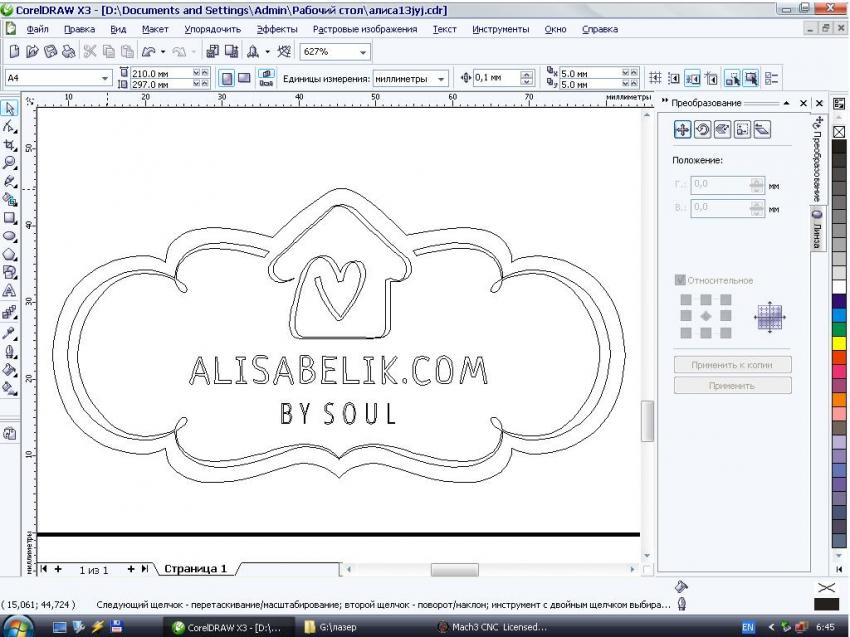Click the Import icon in the toolbar
Viewport: 850px width, 637px height.
click(212, 51)
